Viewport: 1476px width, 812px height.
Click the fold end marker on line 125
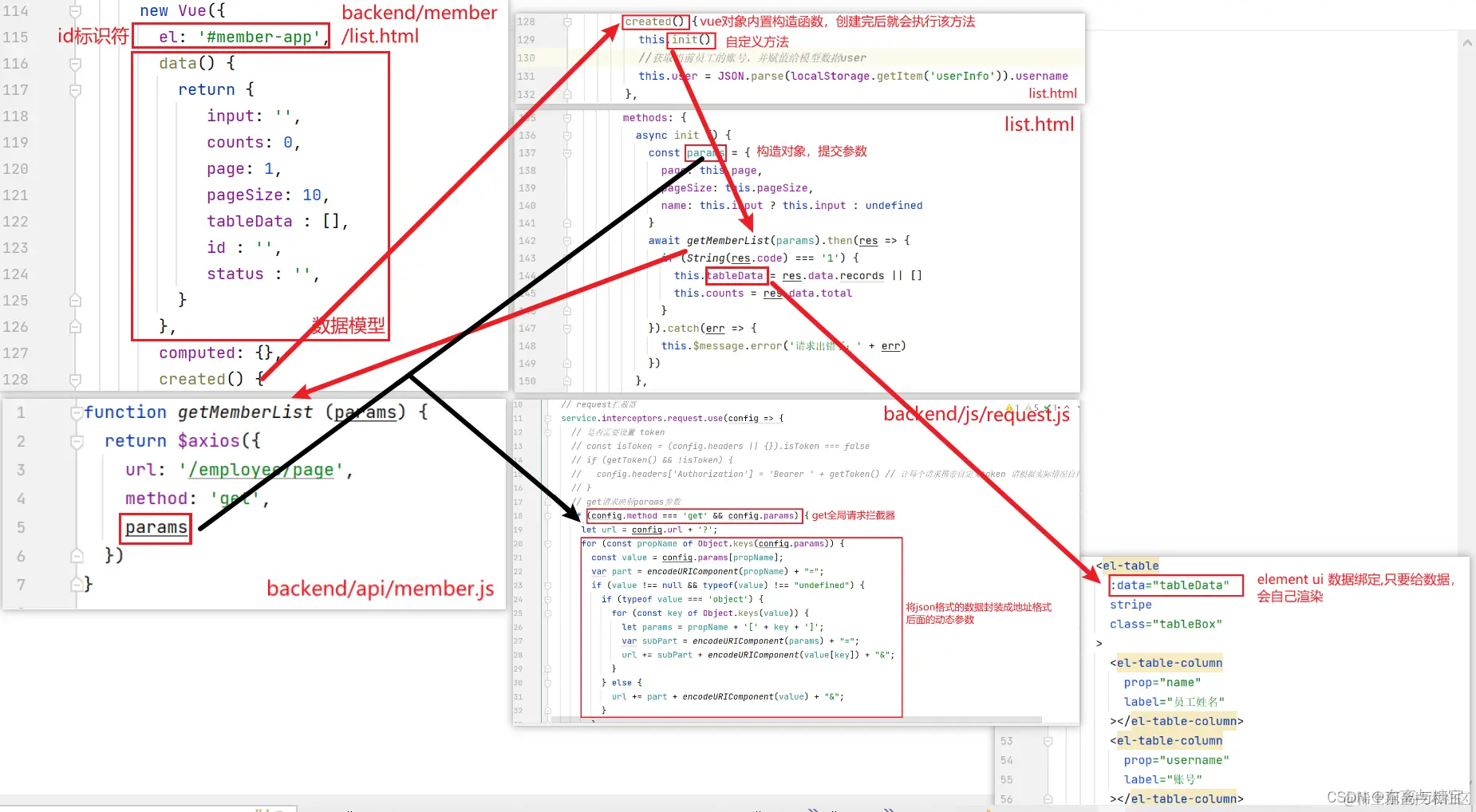pyautogui.click(x=75, y=301)
